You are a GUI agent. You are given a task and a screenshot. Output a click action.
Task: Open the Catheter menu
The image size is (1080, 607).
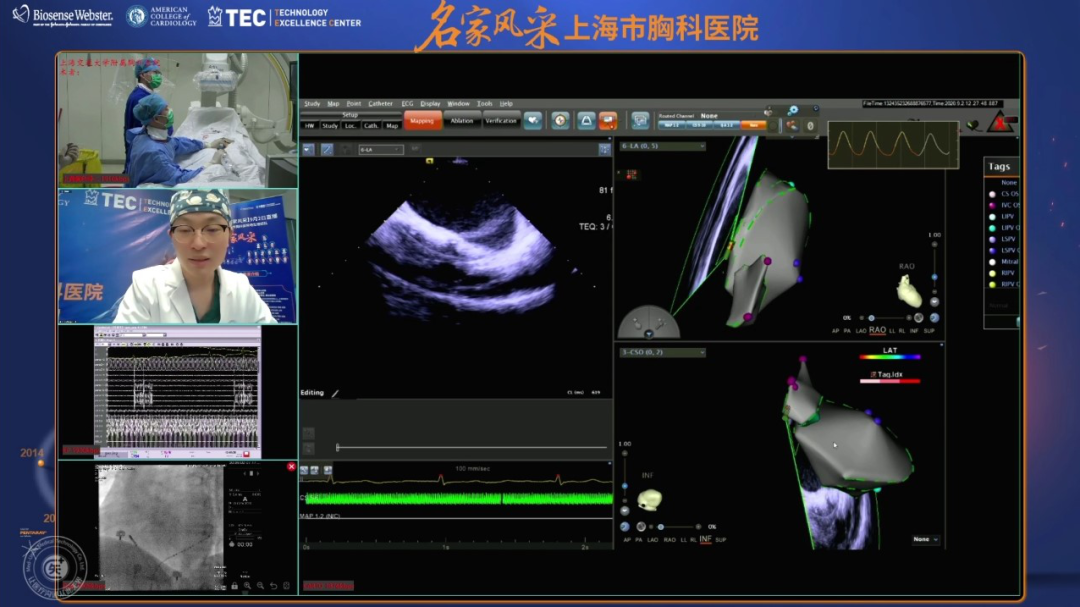coord(380,104)
